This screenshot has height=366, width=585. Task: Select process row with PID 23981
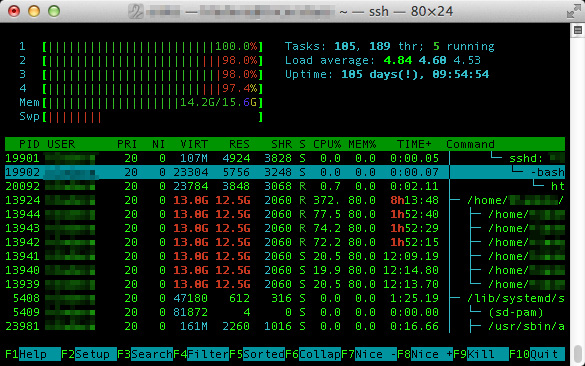click(x=285, y=326)
